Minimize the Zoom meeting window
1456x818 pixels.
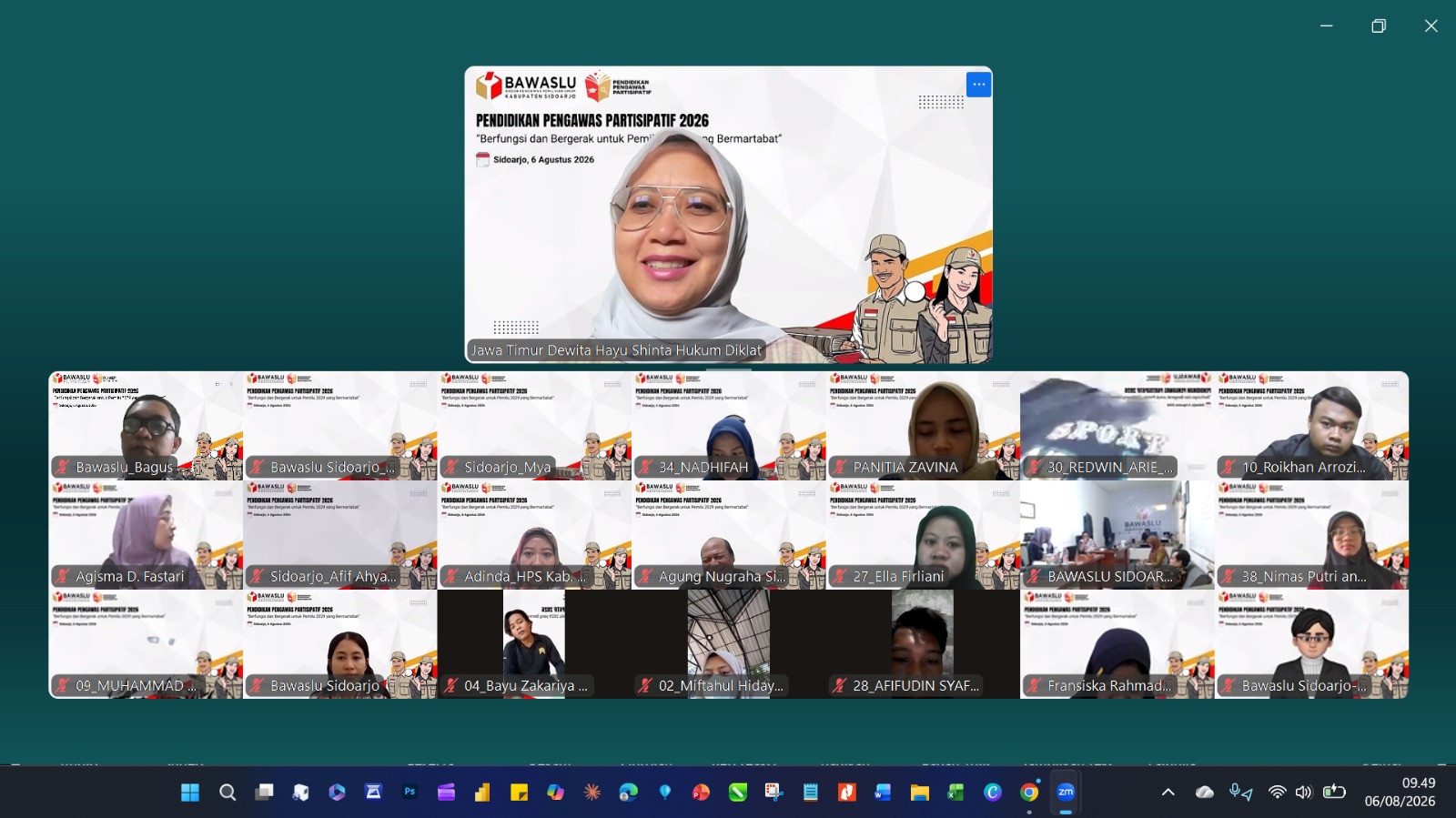pos(1327,25)
